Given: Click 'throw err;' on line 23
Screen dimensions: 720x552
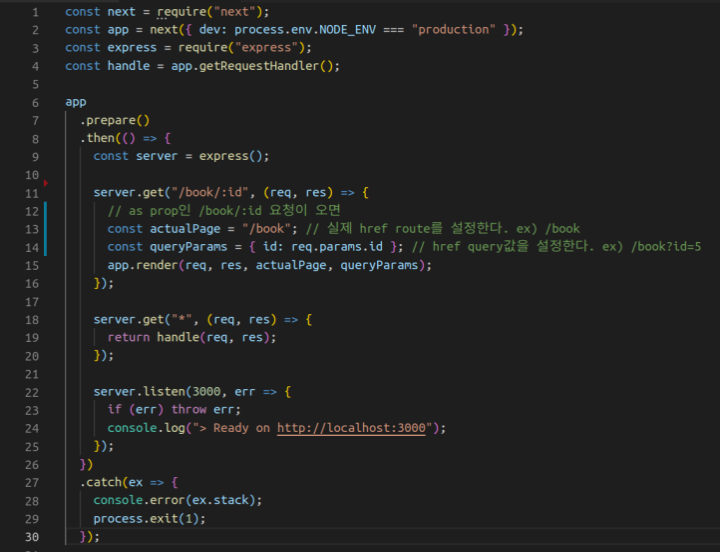Looking at the screenshot, I should click(x=206, y=410).
